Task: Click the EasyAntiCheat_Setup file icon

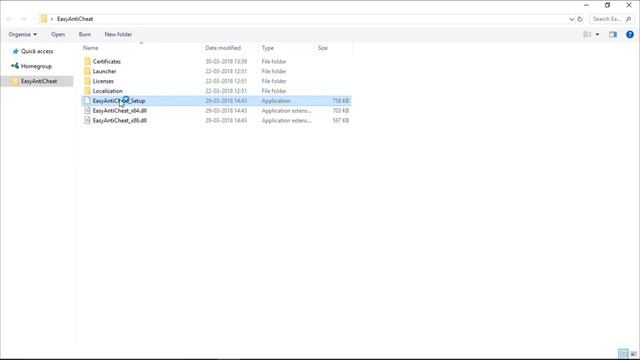Action: tap(87, 101)
